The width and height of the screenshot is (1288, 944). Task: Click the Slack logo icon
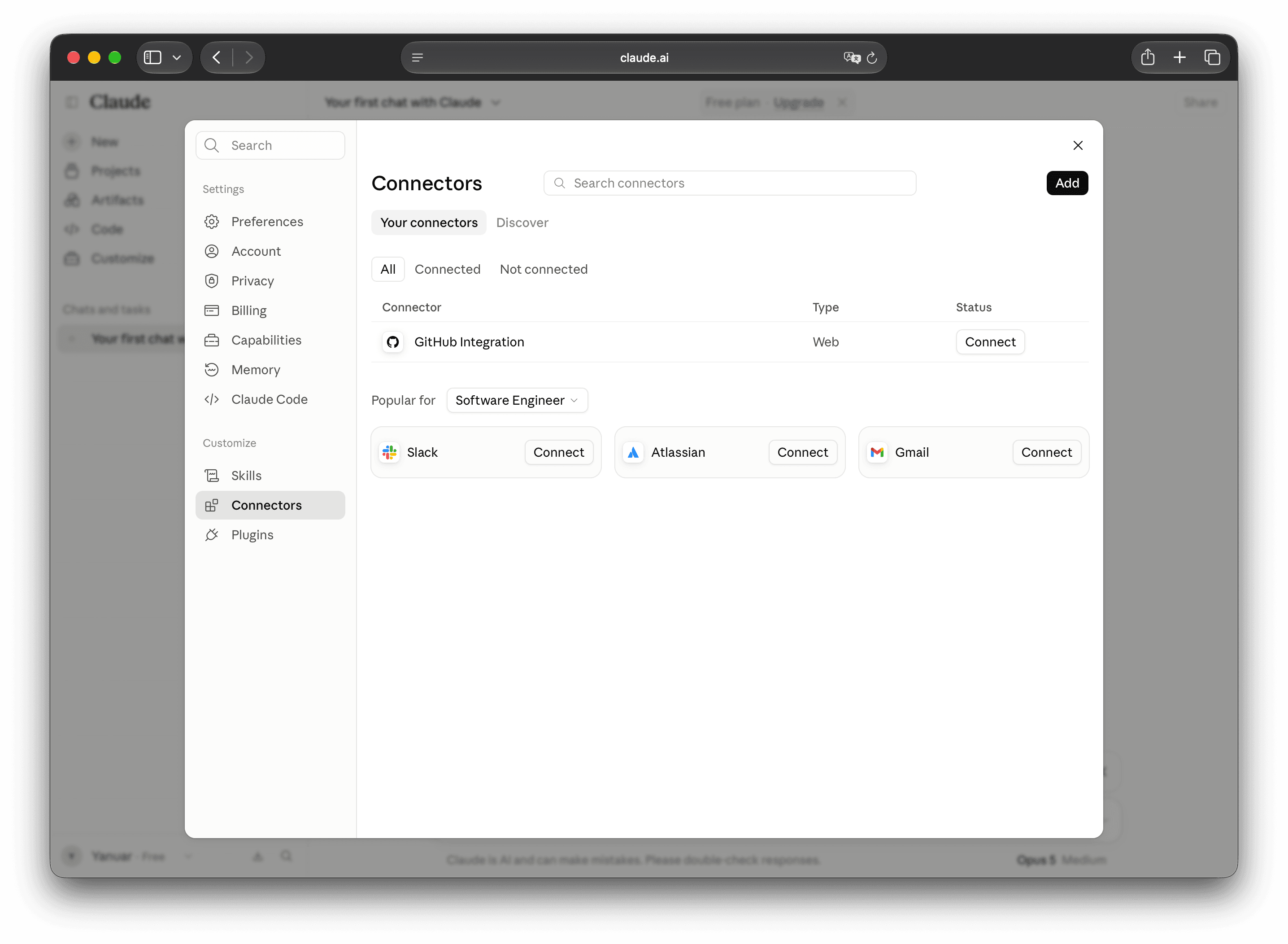[x=390, y=452]
